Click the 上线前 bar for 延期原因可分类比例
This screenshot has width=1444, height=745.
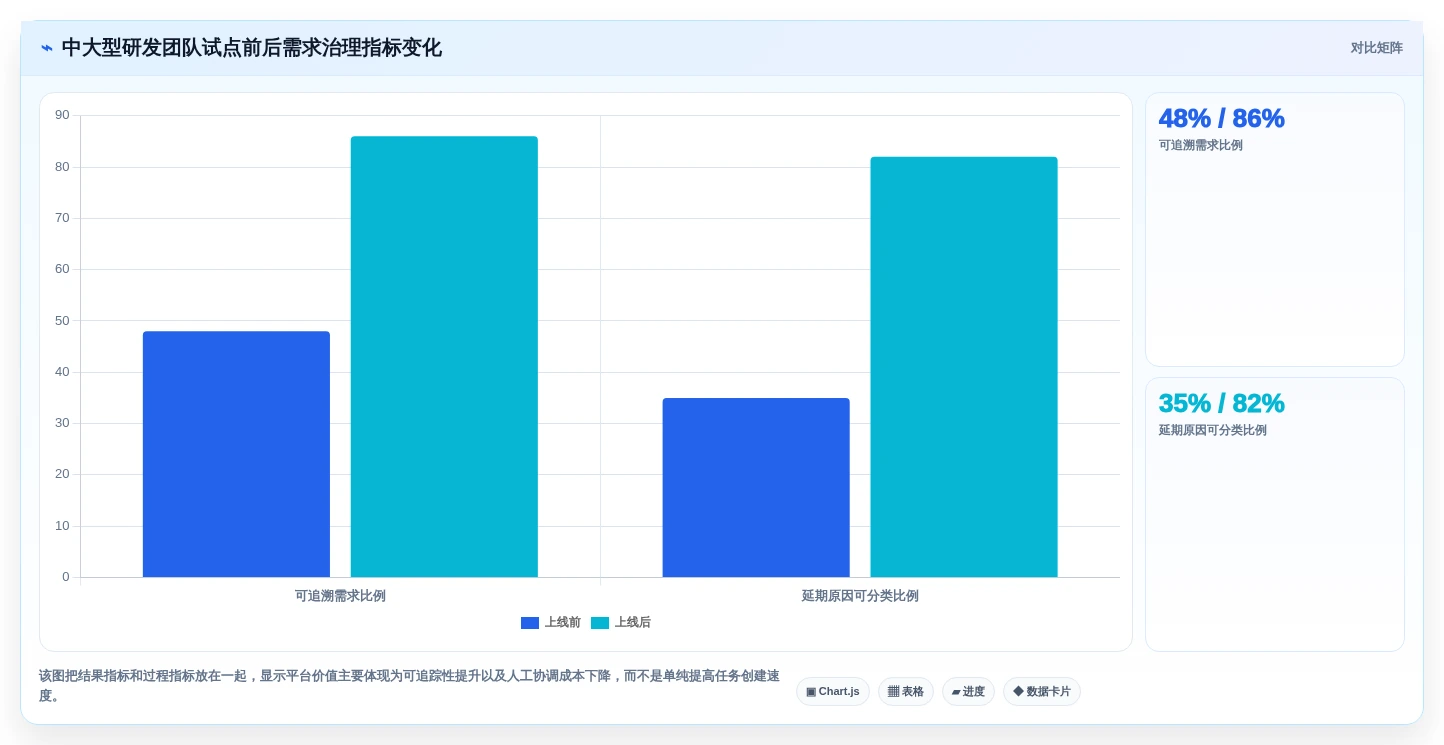[756, 488]
